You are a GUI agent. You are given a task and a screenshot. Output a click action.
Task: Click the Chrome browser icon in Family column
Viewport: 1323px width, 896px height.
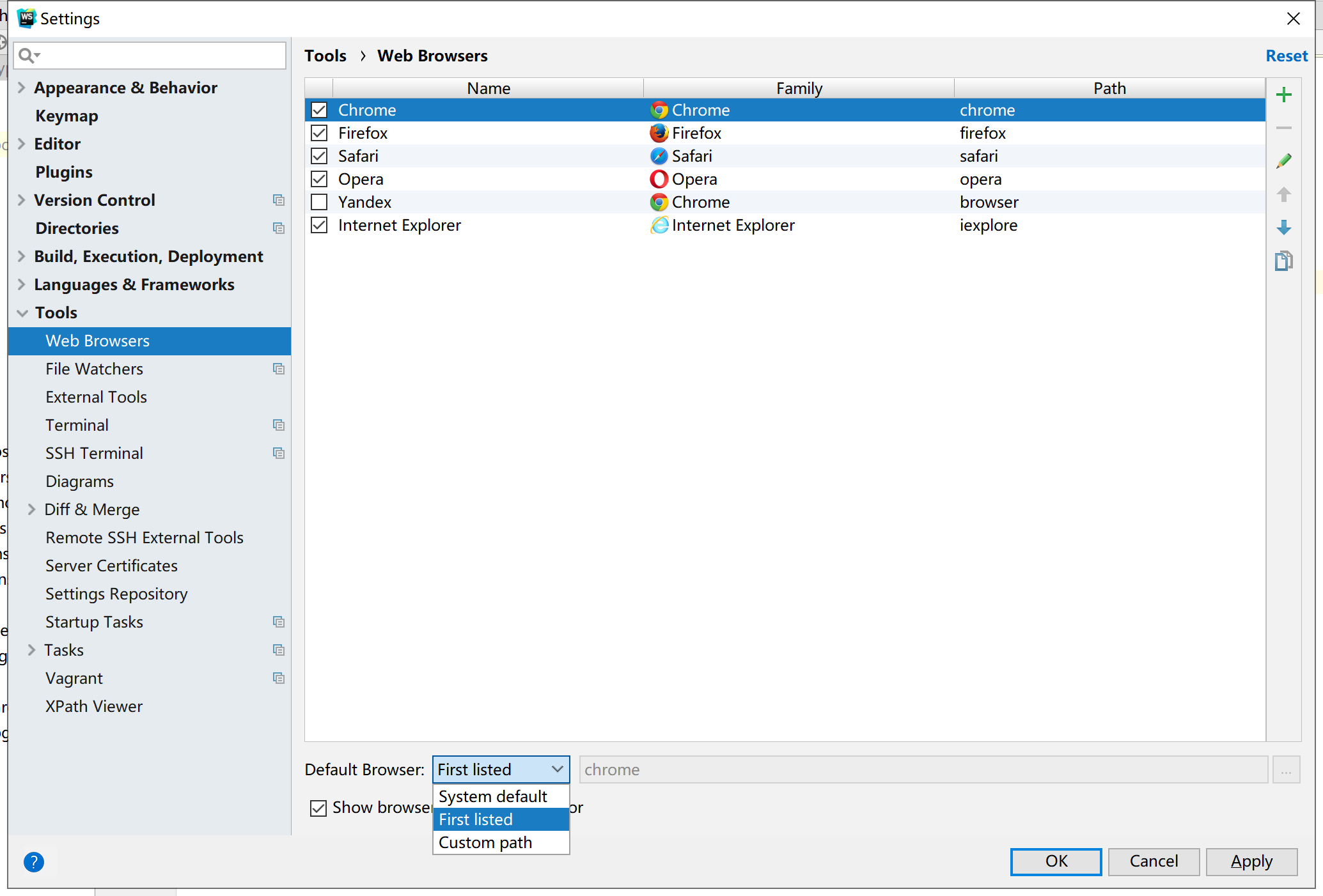pos(659,109)
